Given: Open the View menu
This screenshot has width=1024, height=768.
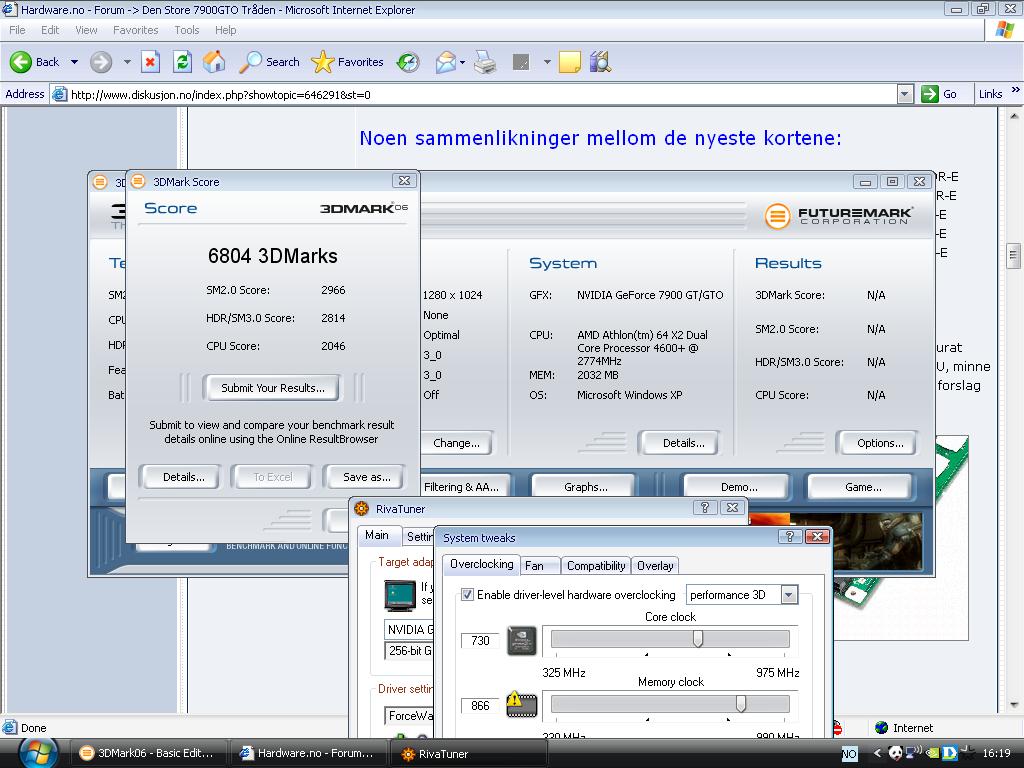Looking at the screenshot, I should 86,30.
